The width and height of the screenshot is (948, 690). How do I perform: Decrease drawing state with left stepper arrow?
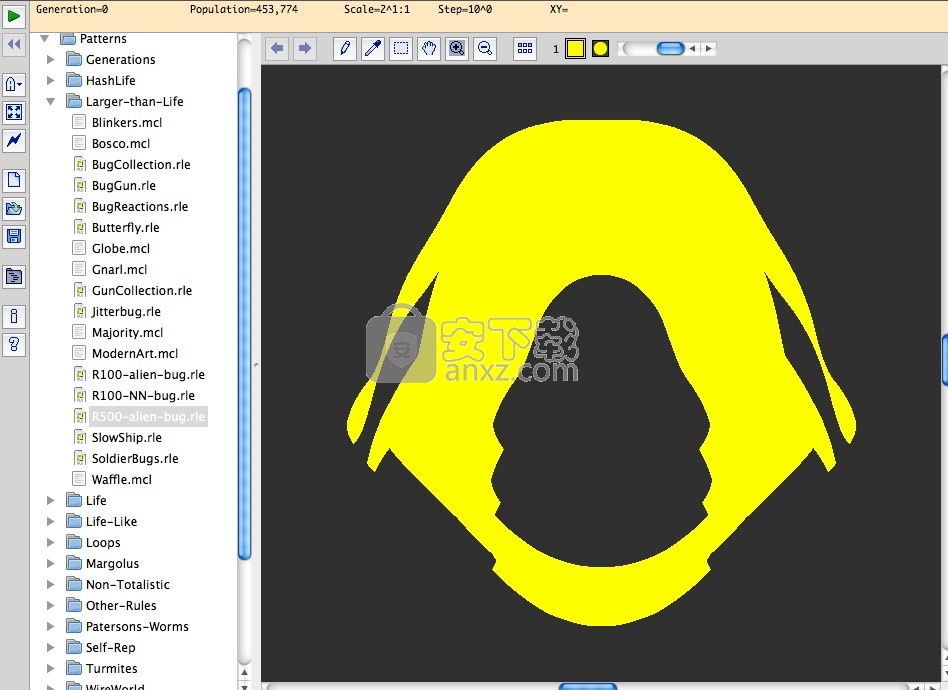[692, 48]
